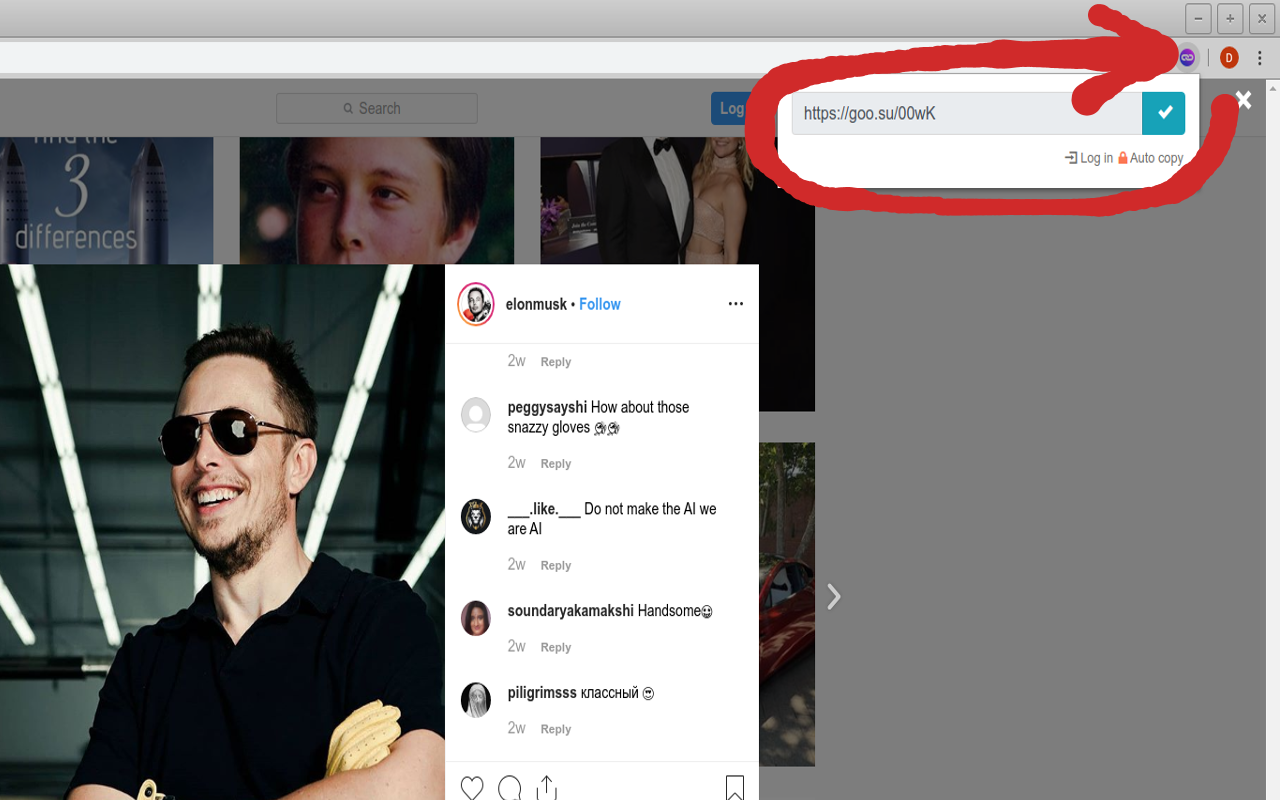The image size is (1280, 800).
Task: Reply to ___.like.___ comment
Action: 556,566
